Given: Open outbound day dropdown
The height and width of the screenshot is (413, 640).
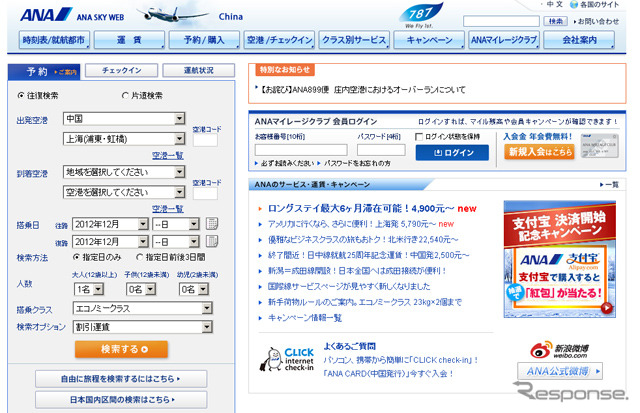Looking at the screenshot, I should (x=176, y=224).
